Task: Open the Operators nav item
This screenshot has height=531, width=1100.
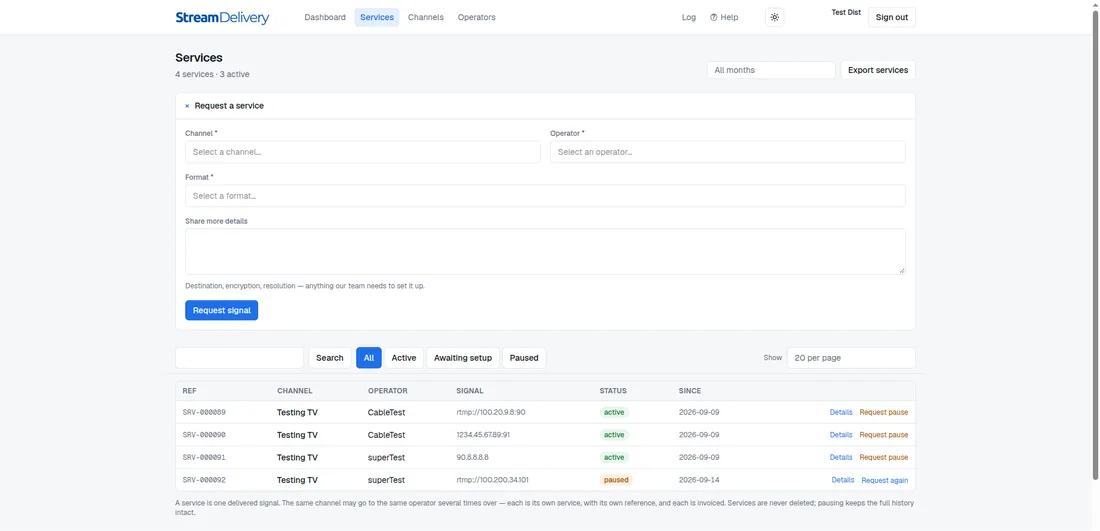Action: (476, 18)
